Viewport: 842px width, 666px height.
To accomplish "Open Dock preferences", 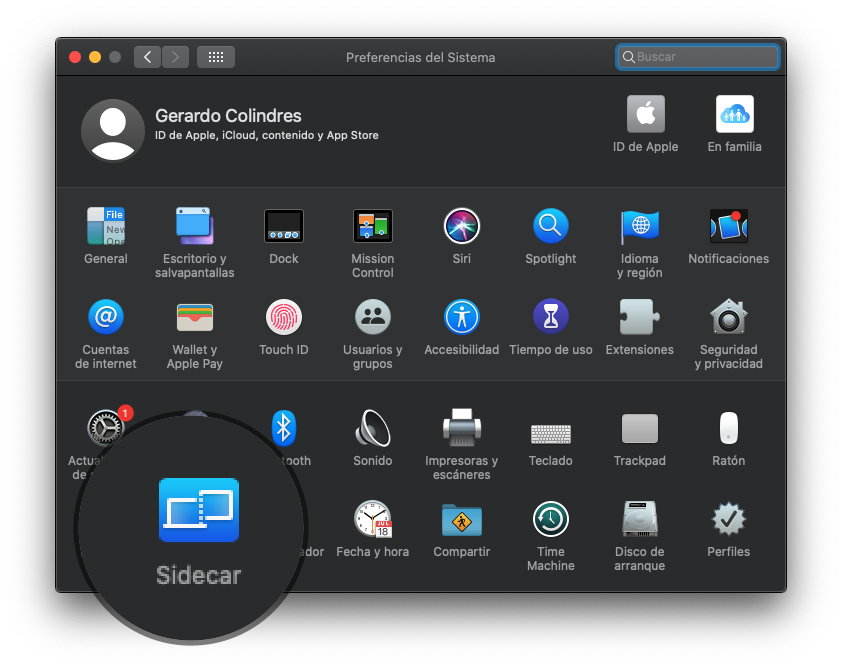I will point(283,226).
